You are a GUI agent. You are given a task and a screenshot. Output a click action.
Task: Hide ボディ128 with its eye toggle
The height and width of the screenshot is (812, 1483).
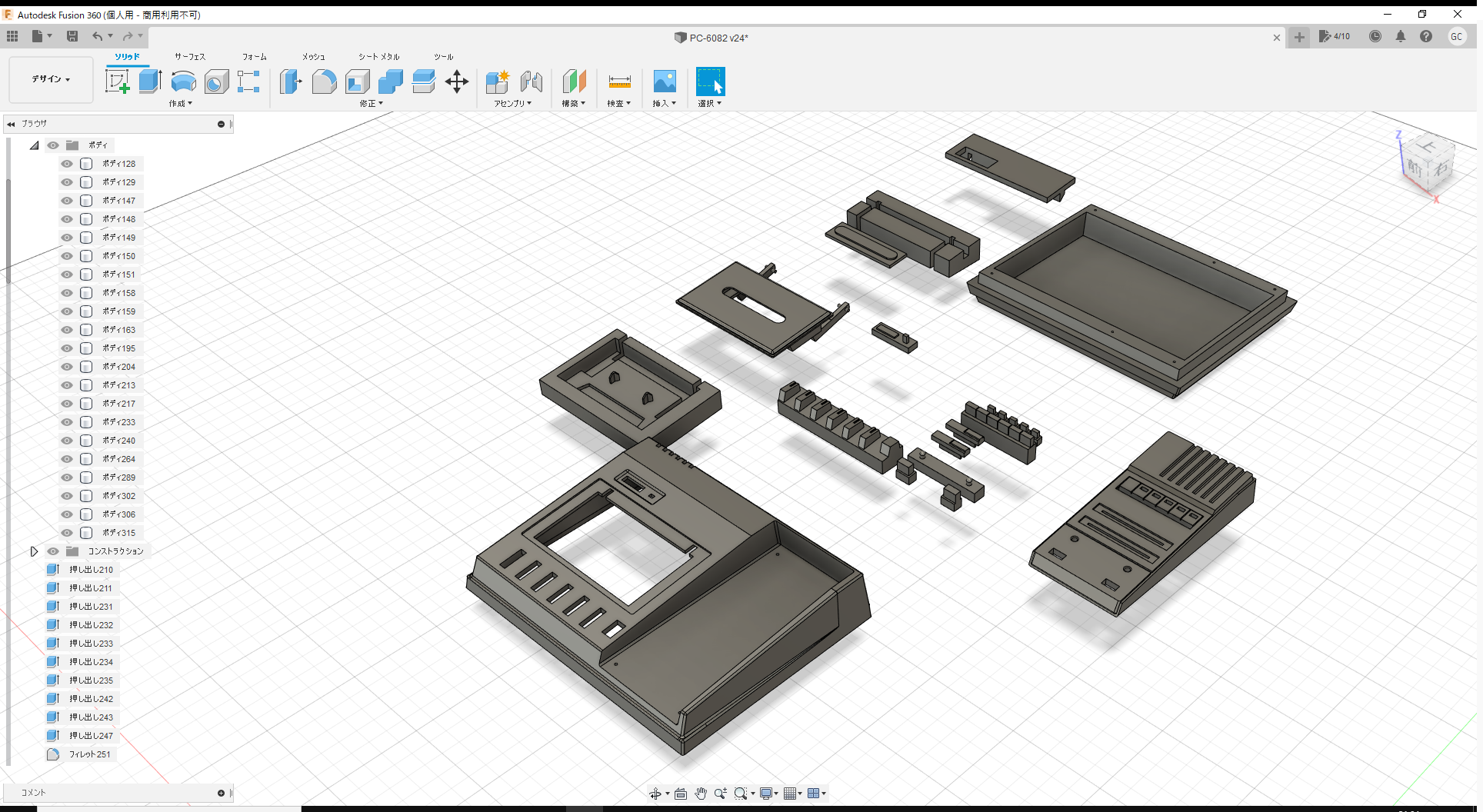tap(66, 163)
